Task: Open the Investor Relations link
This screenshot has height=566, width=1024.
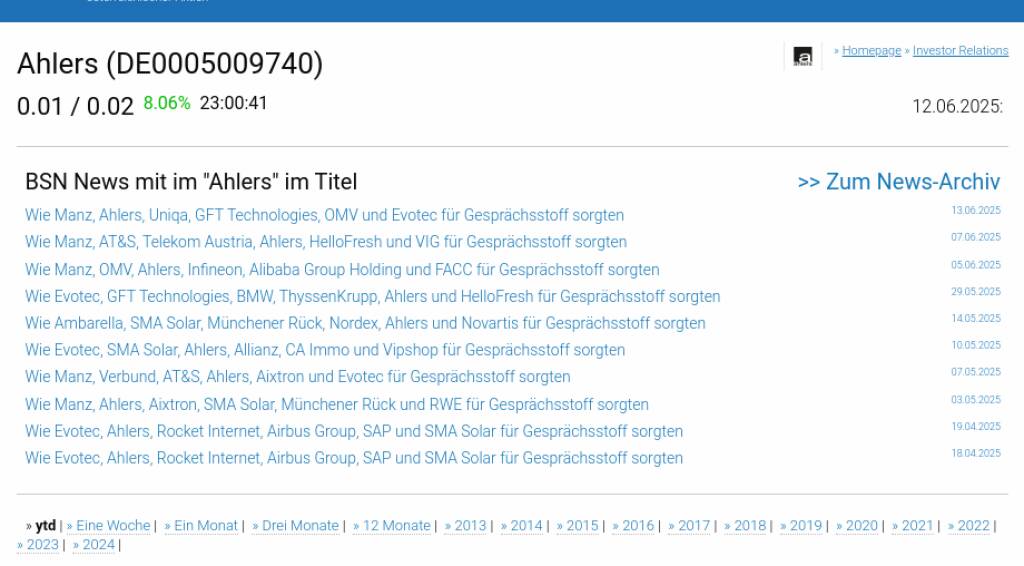Action: 960,51
